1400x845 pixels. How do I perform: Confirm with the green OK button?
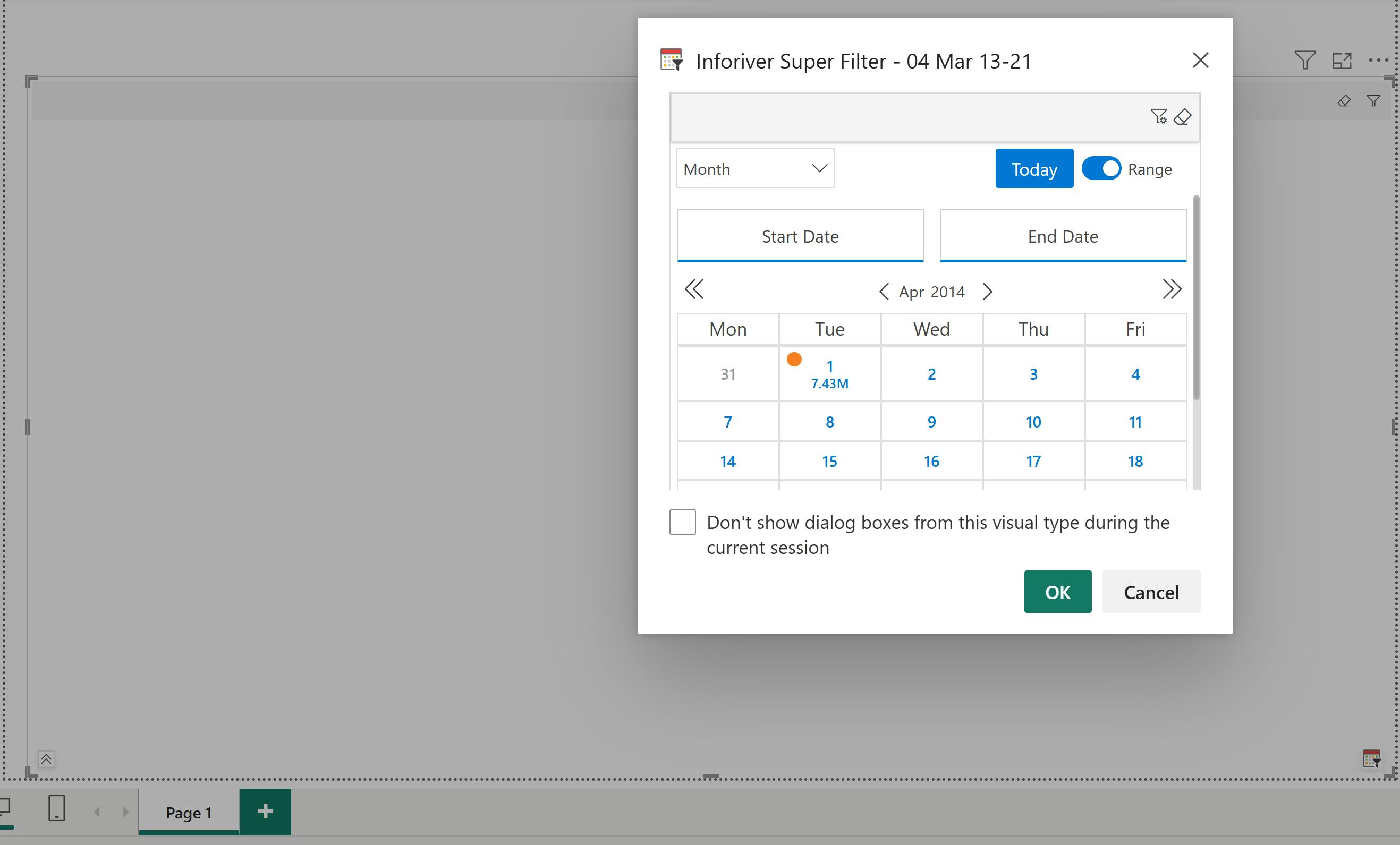[1057, 592]
